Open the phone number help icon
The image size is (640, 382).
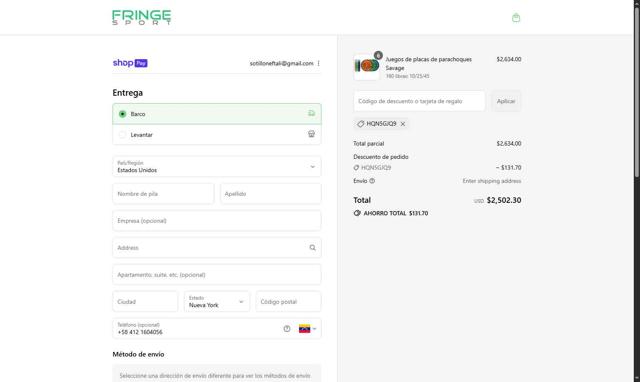click(287, 329)
